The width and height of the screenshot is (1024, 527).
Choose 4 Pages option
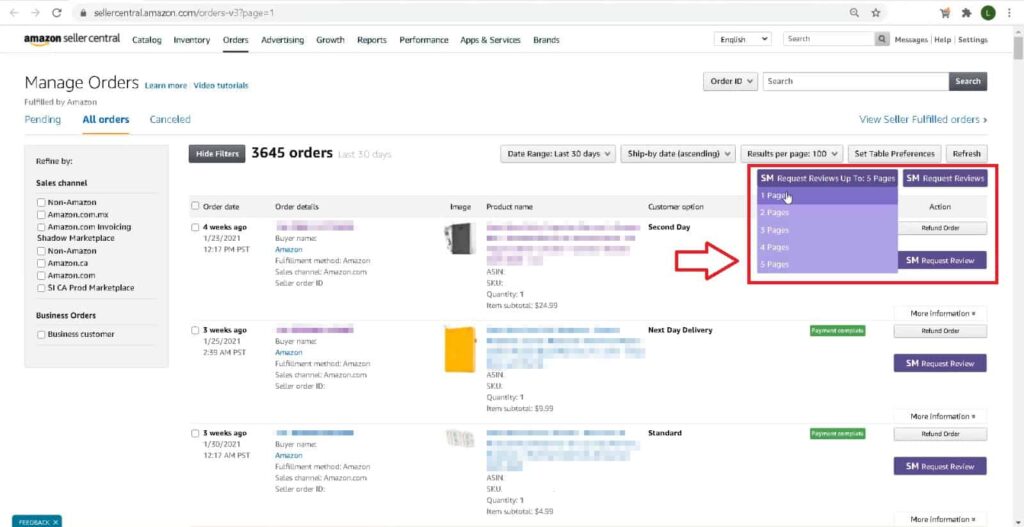tap(827, 247)
